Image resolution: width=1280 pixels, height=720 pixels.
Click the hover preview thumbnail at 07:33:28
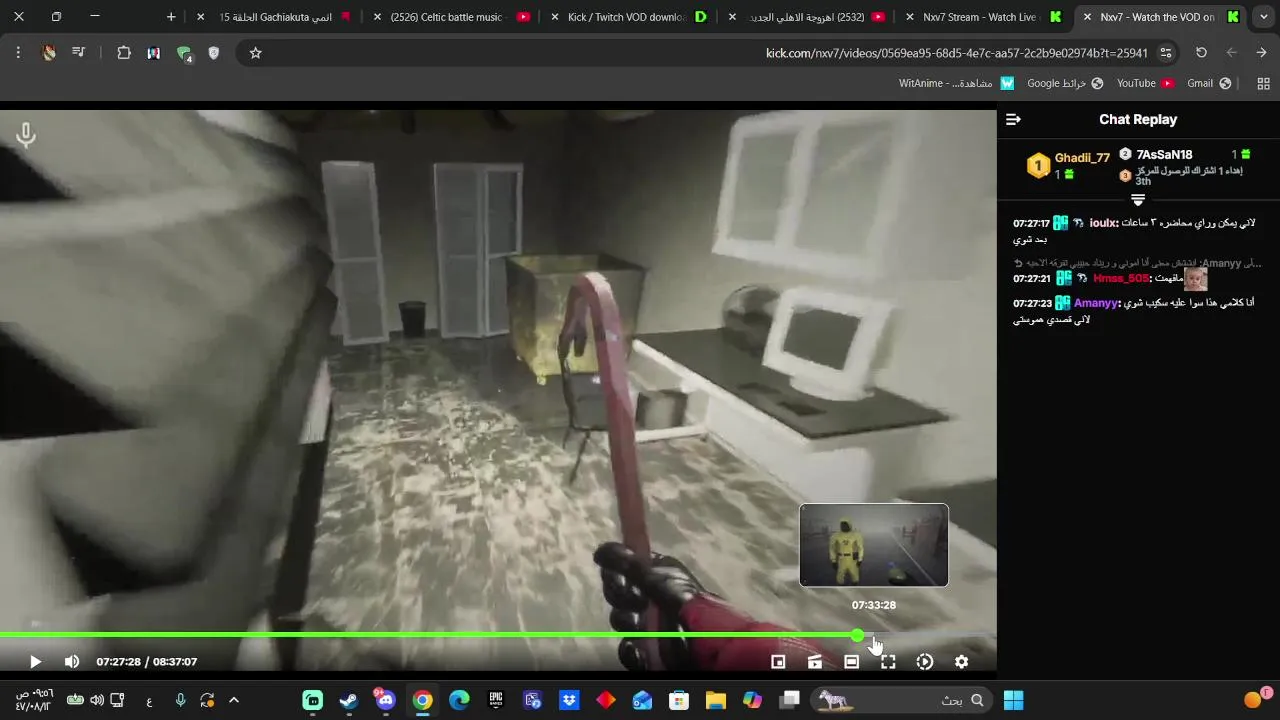click(874, 545)
